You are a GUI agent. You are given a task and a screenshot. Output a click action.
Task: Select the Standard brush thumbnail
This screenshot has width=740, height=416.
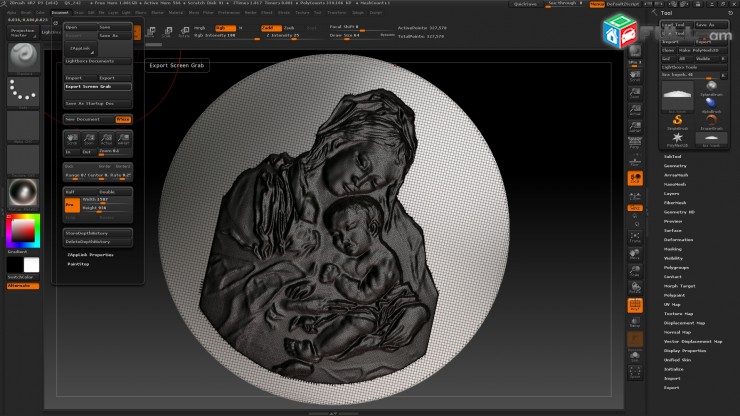pos(23,57)
